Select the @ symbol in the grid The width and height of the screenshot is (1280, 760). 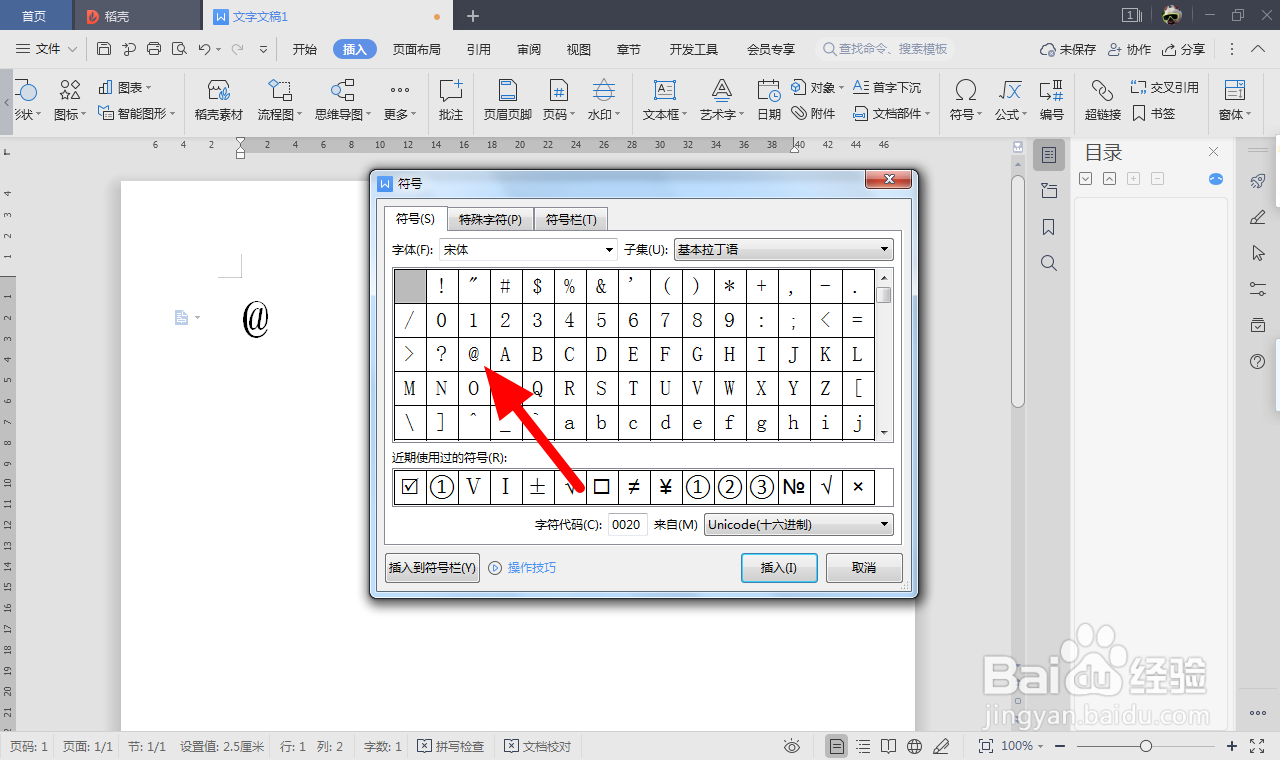click(474, 354)
